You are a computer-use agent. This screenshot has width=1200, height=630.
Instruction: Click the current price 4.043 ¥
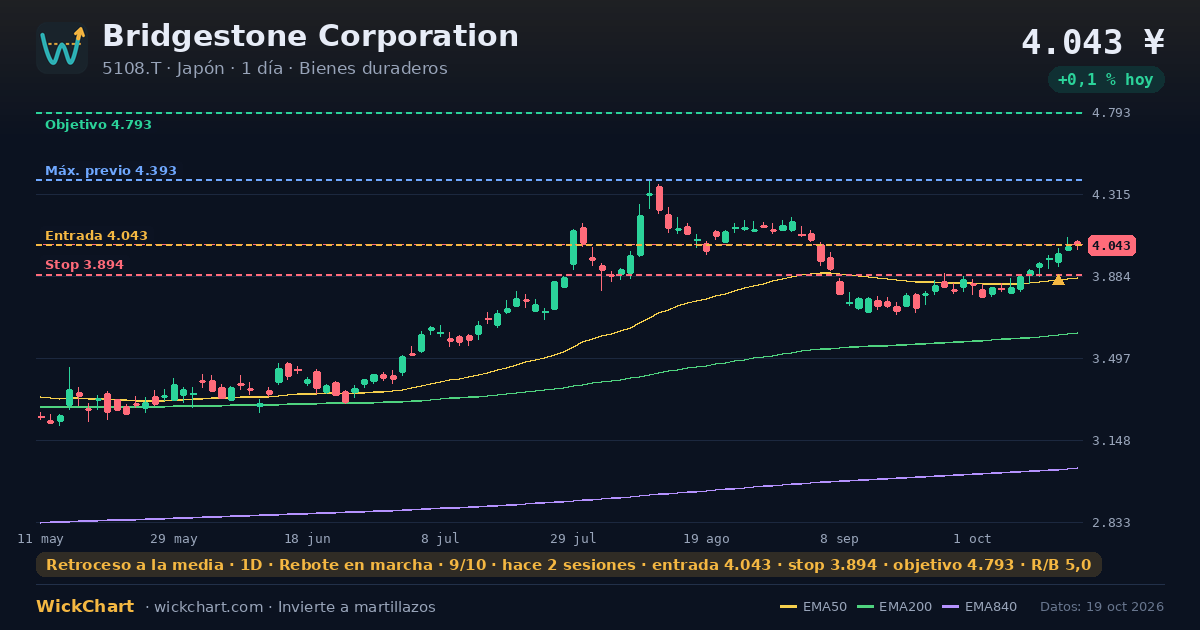[1093, 42]
